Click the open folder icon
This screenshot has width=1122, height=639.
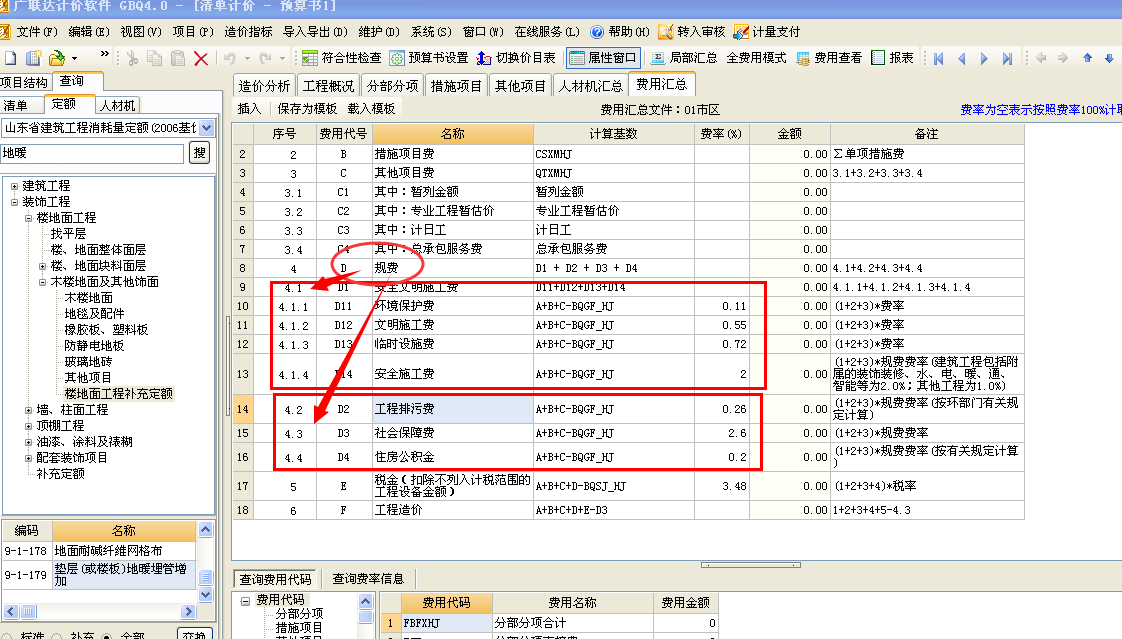pos(57,58)
